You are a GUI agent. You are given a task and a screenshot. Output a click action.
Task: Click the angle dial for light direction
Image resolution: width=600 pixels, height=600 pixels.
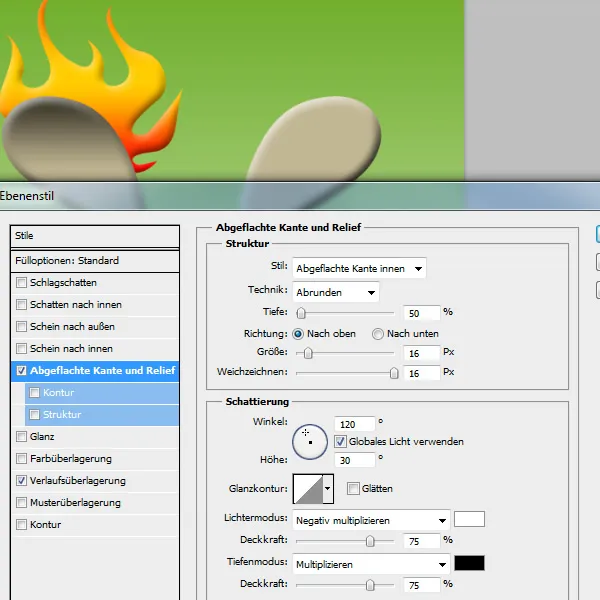[310, 442]
